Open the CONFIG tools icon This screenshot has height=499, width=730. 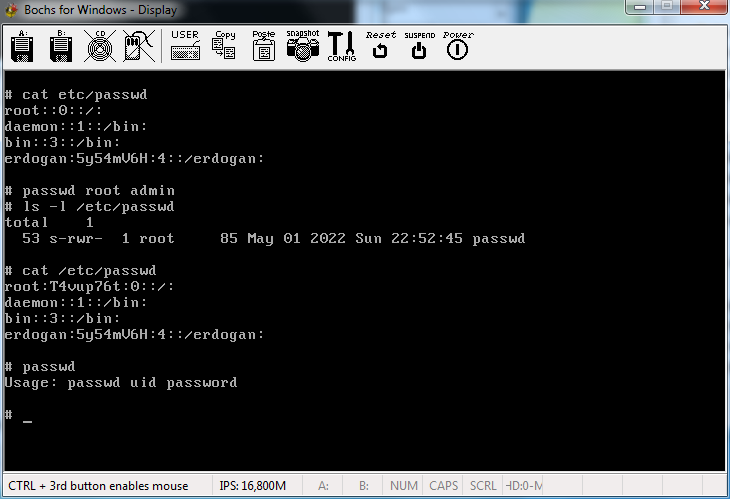(x=341, y=46)
